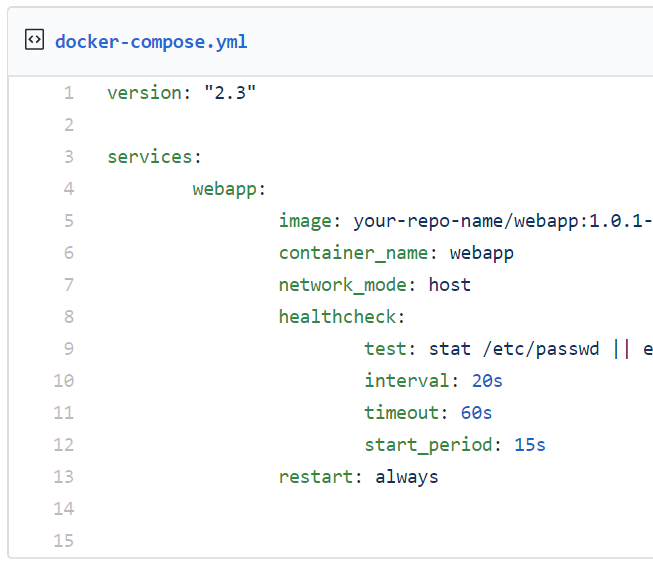Screen dimensions: 653x563
Task: Click line number 5
Action: (x=69, y=220)
